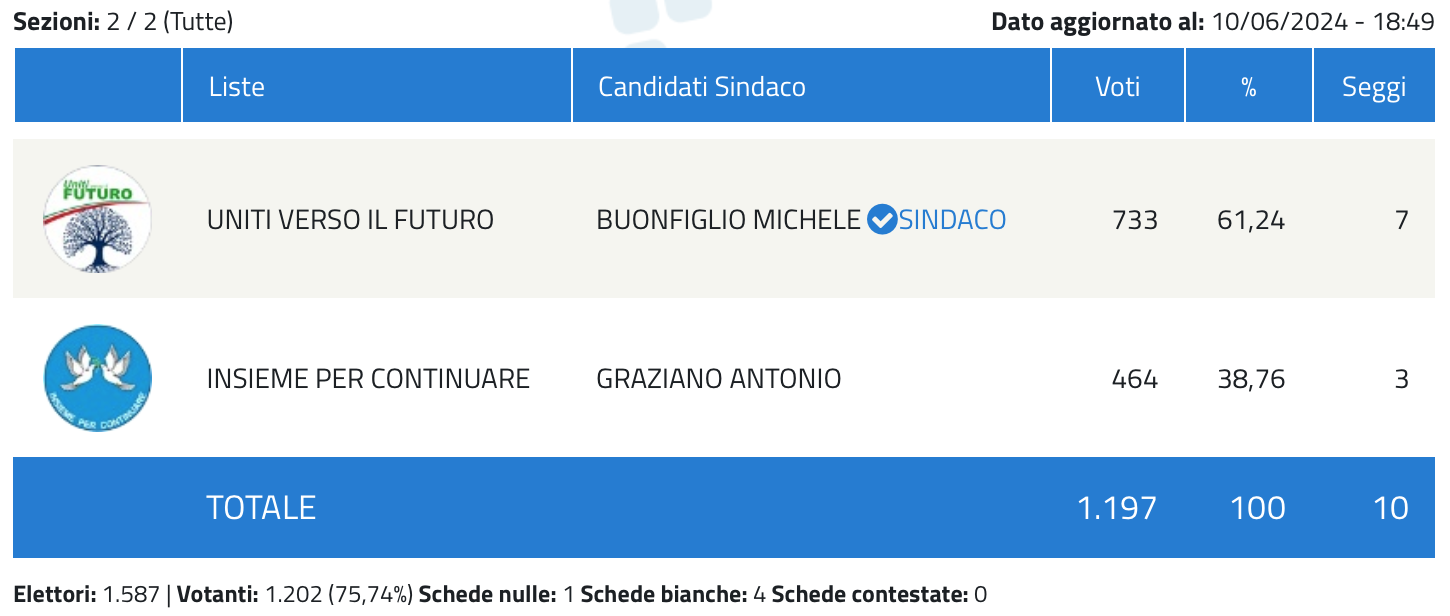Click the Votanti 1.202 turnout figure
The image size is (1450, 616).
[x=291, y=594]
